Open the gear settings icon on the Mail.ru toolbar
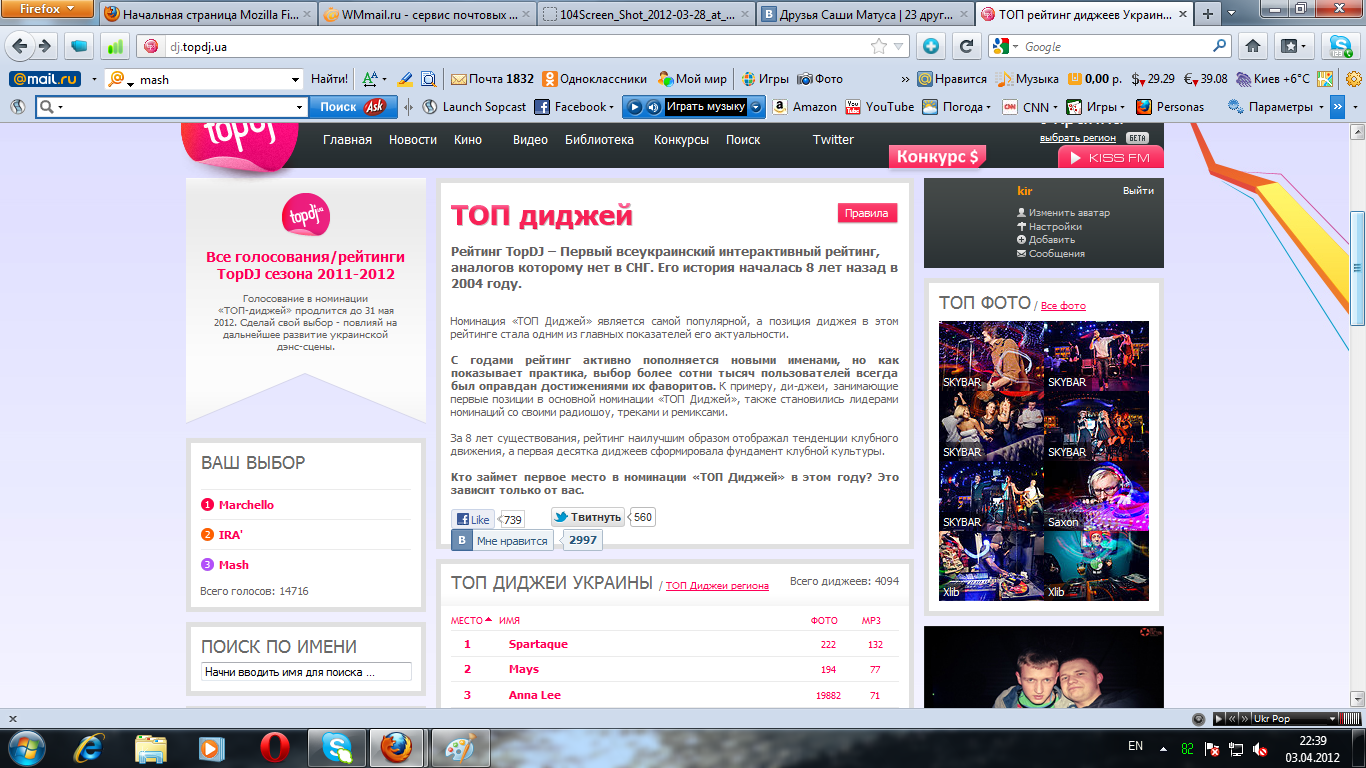 1353,79
